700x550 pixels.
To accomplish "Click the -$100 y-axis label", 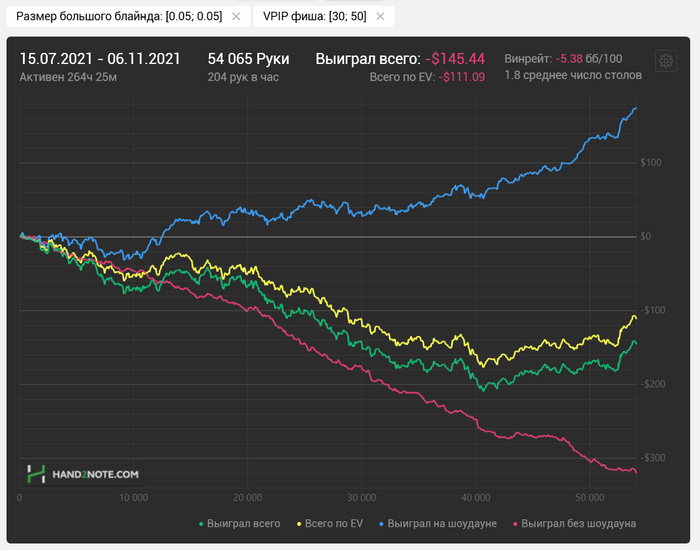I will (x=653, y=310).
